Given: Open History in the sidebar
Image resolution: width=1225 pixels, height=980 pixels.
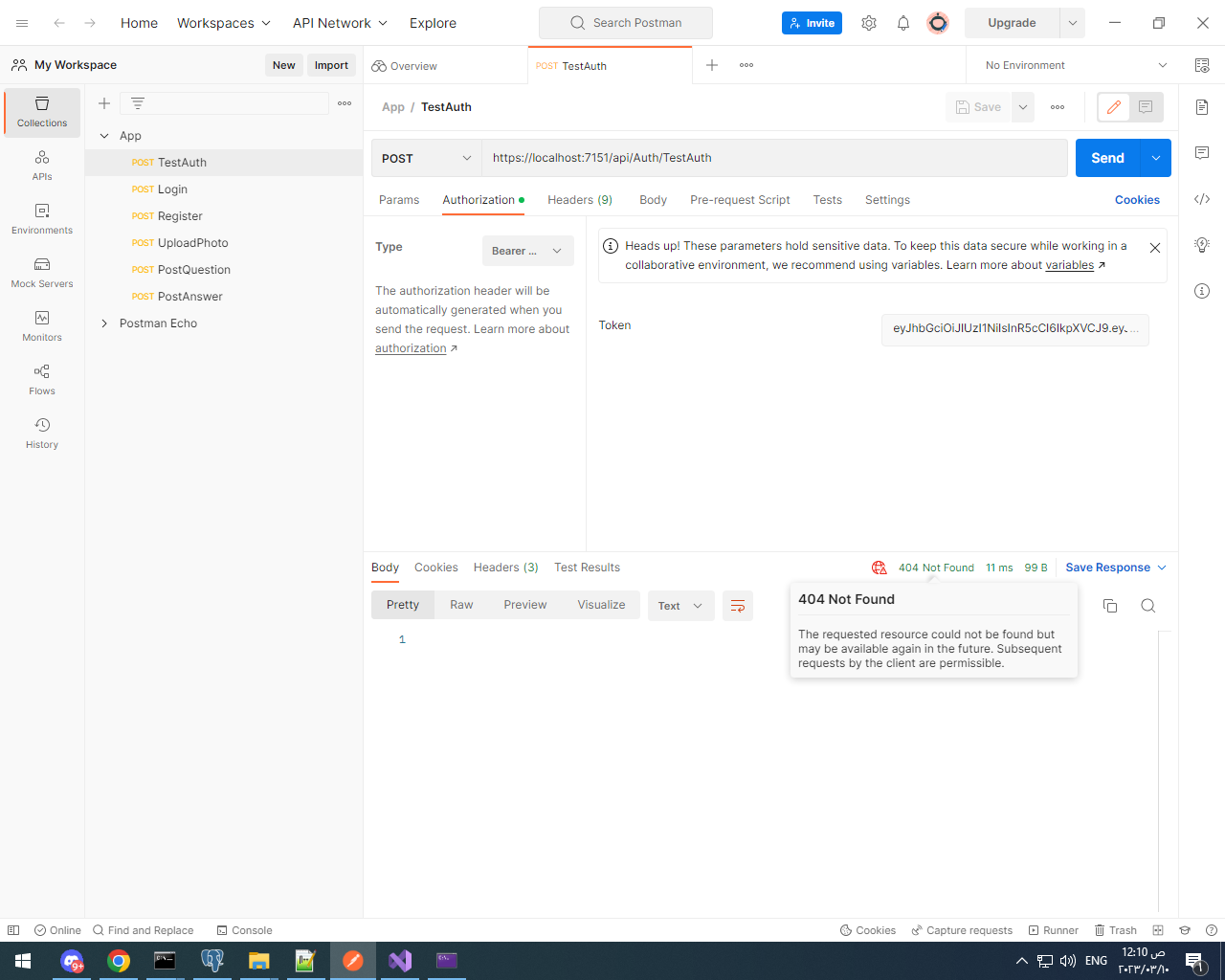Looking at the screenshot, I should pyautogui.click(x=42, y=434).
